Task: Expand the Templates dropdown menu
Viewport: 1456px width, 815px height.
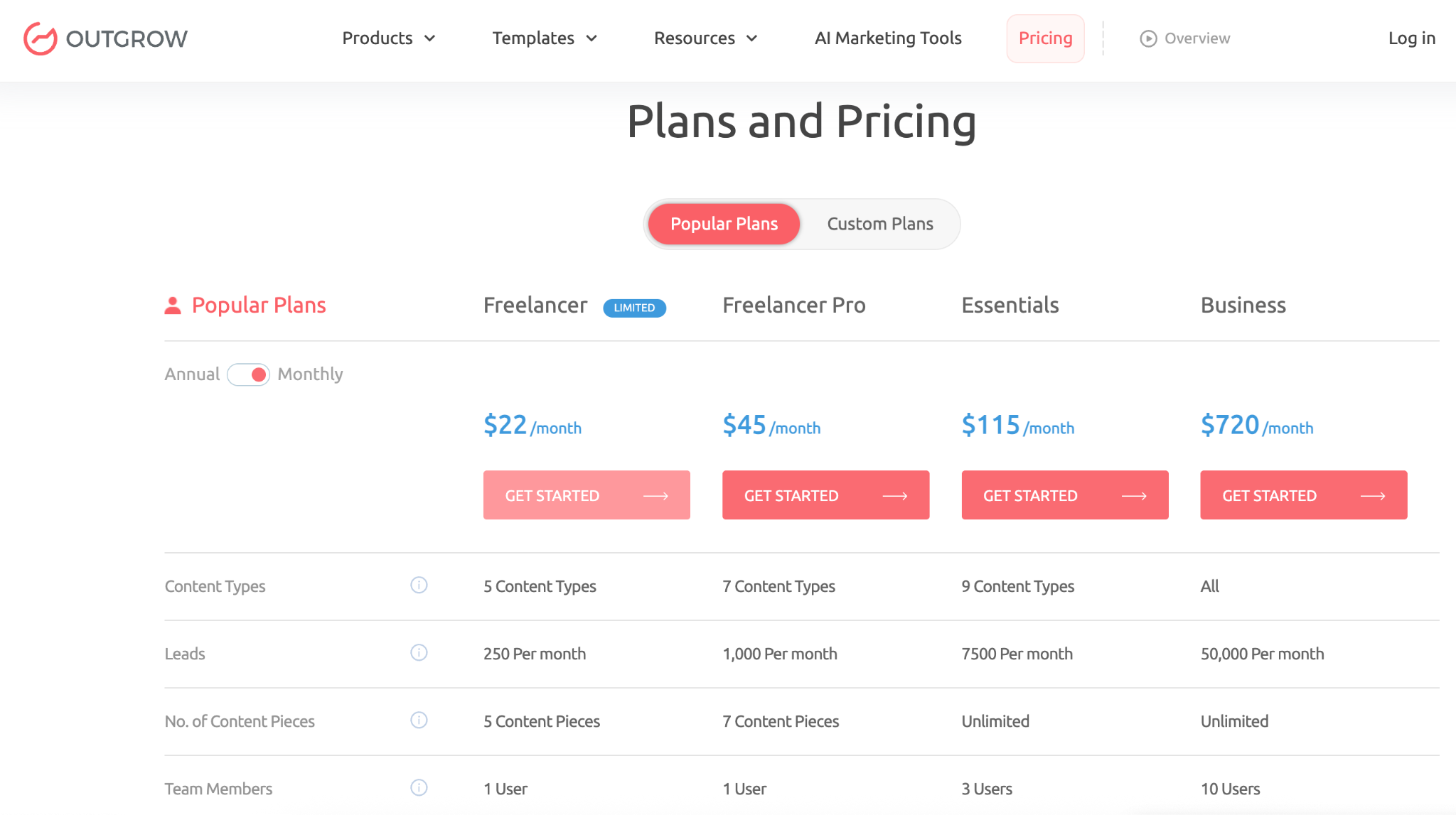Action: 545,38
